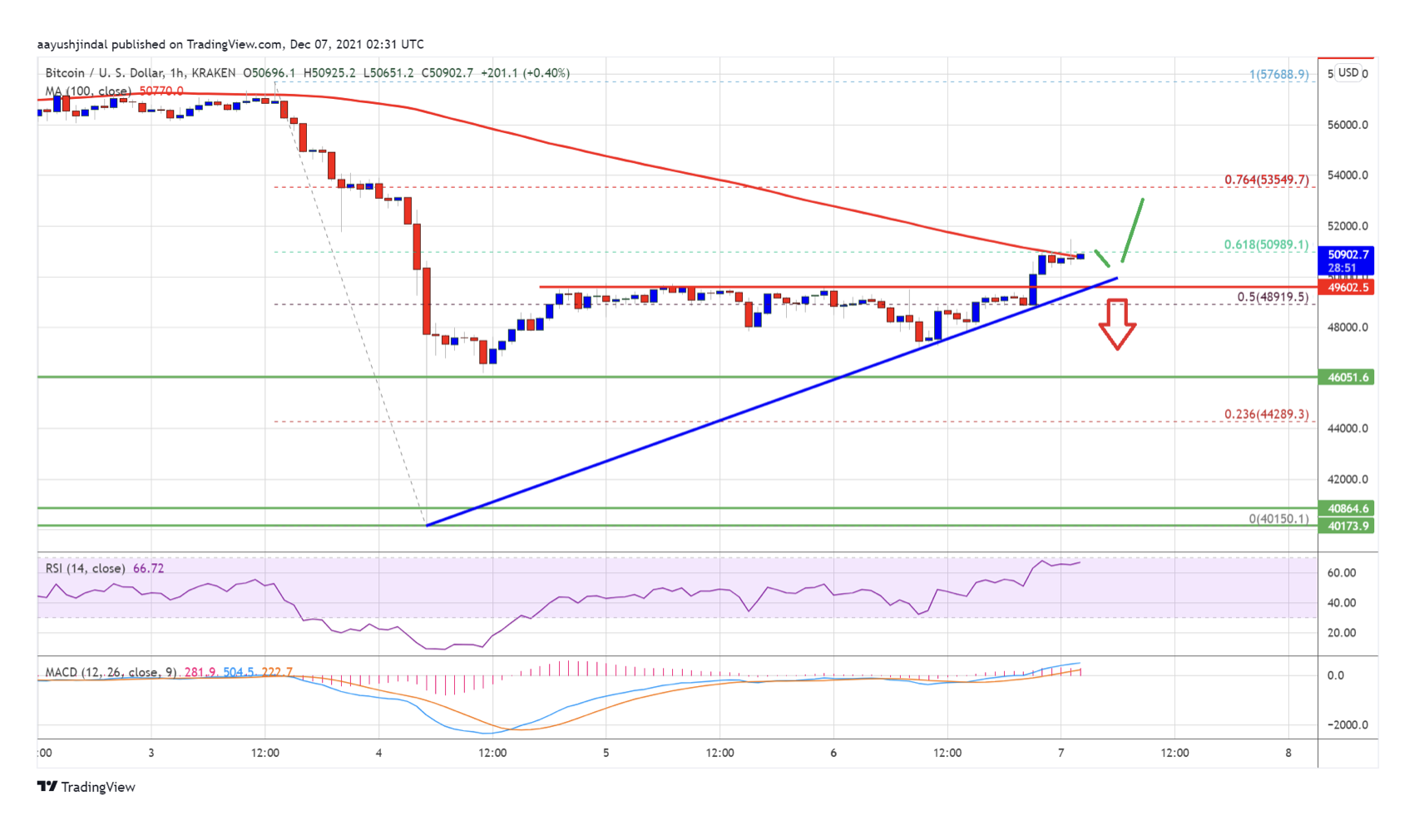Click date label 4 on time axis

tap(378, 753)
